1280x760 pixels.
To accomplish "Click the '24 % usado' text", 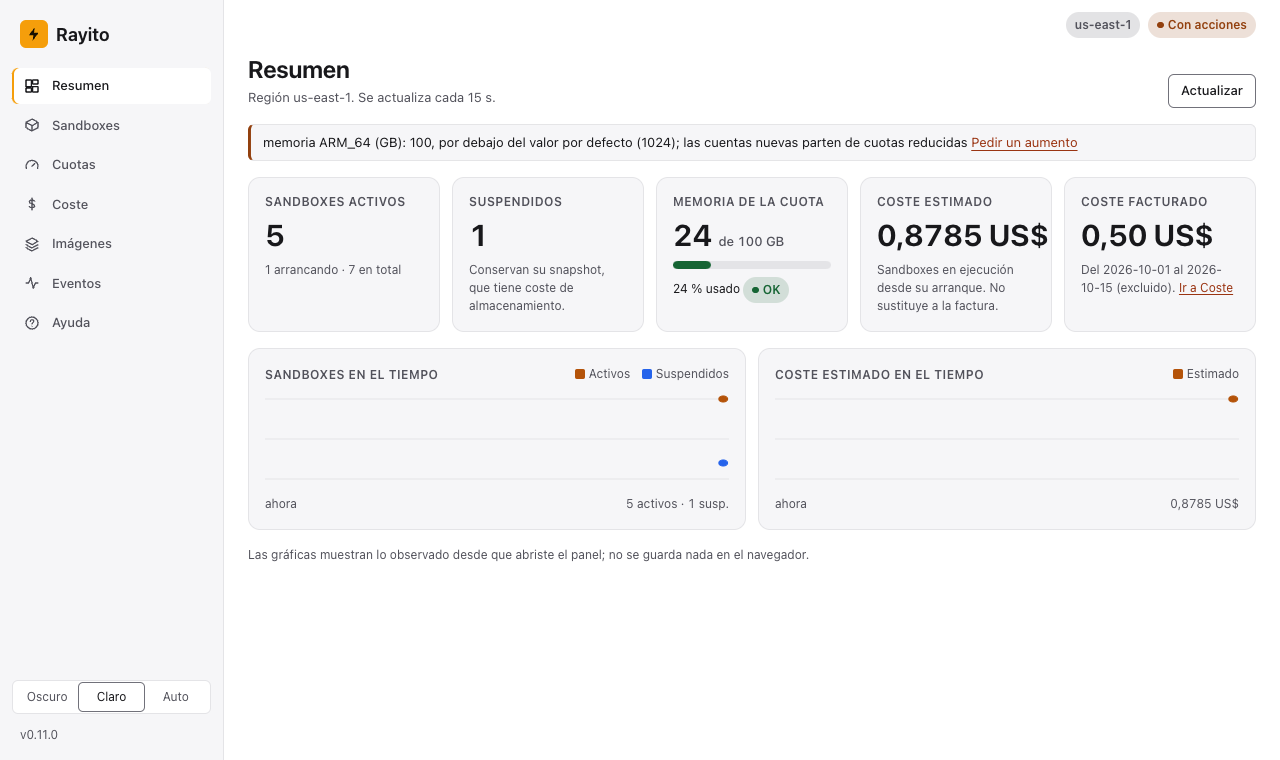I will point(706,289).
